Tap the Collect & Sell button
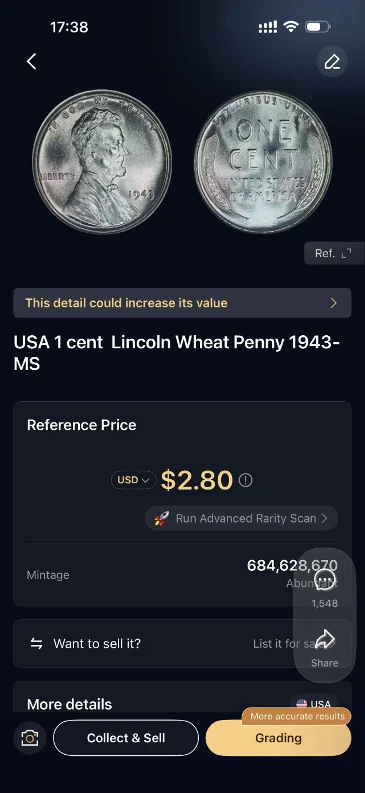 [126, 738]
